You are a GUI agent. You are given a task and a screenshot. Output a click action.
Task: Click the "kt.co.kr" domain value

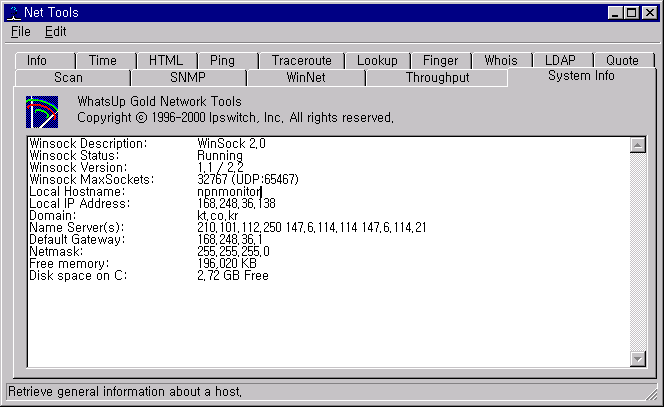[218, 216]
